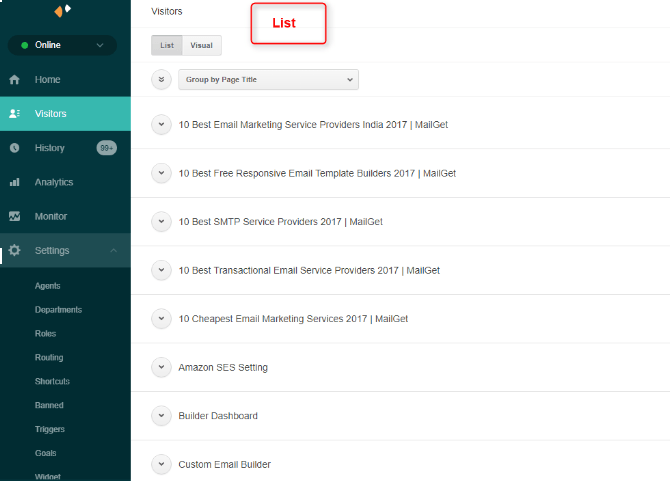Open Routing settings
Viewport: 670px width, 481px height.
click(49, 358)
